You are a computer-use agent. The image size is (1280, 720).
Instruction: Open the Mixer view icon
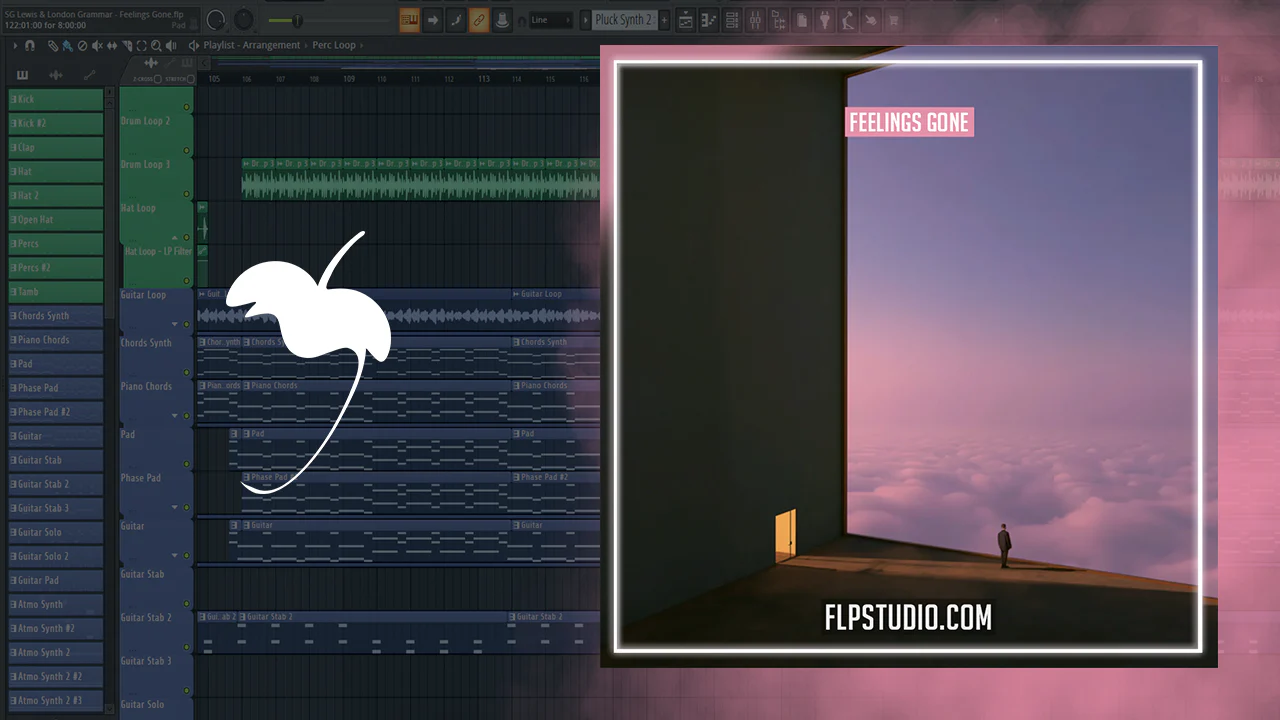(755, 20)
